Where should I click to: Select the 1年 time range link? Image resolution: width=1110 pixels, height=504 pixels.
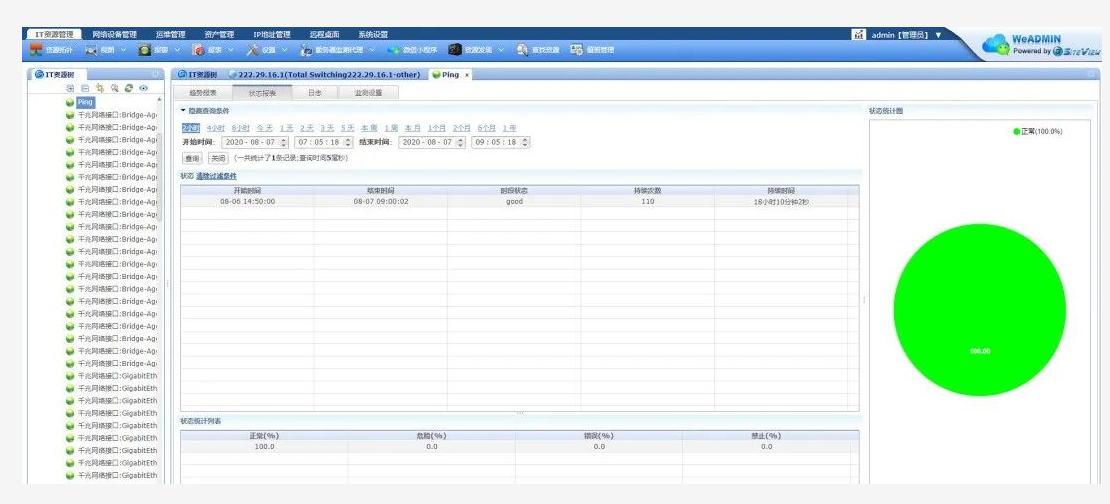coord(509,128)
